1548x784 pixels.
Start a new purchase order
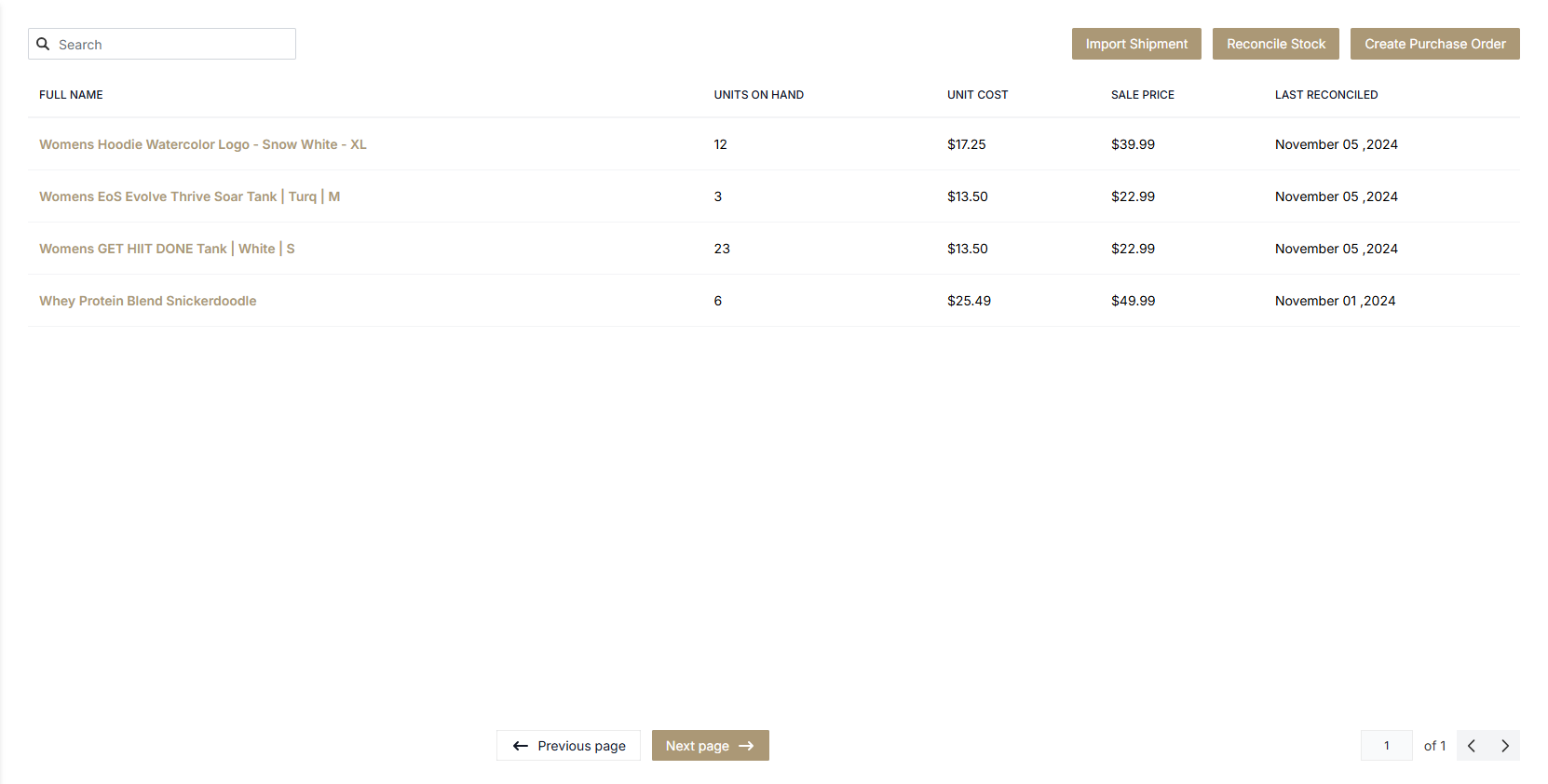(1434, 44)
